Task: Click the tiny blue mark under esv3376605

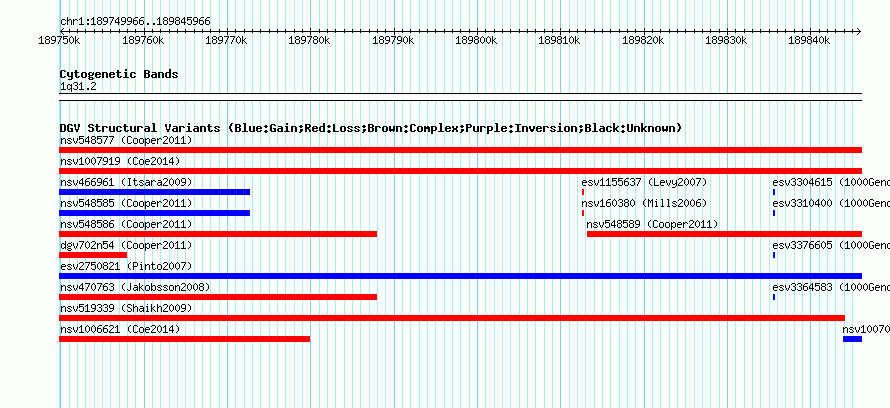Action: pyautogui.click(x=774, y=255)
